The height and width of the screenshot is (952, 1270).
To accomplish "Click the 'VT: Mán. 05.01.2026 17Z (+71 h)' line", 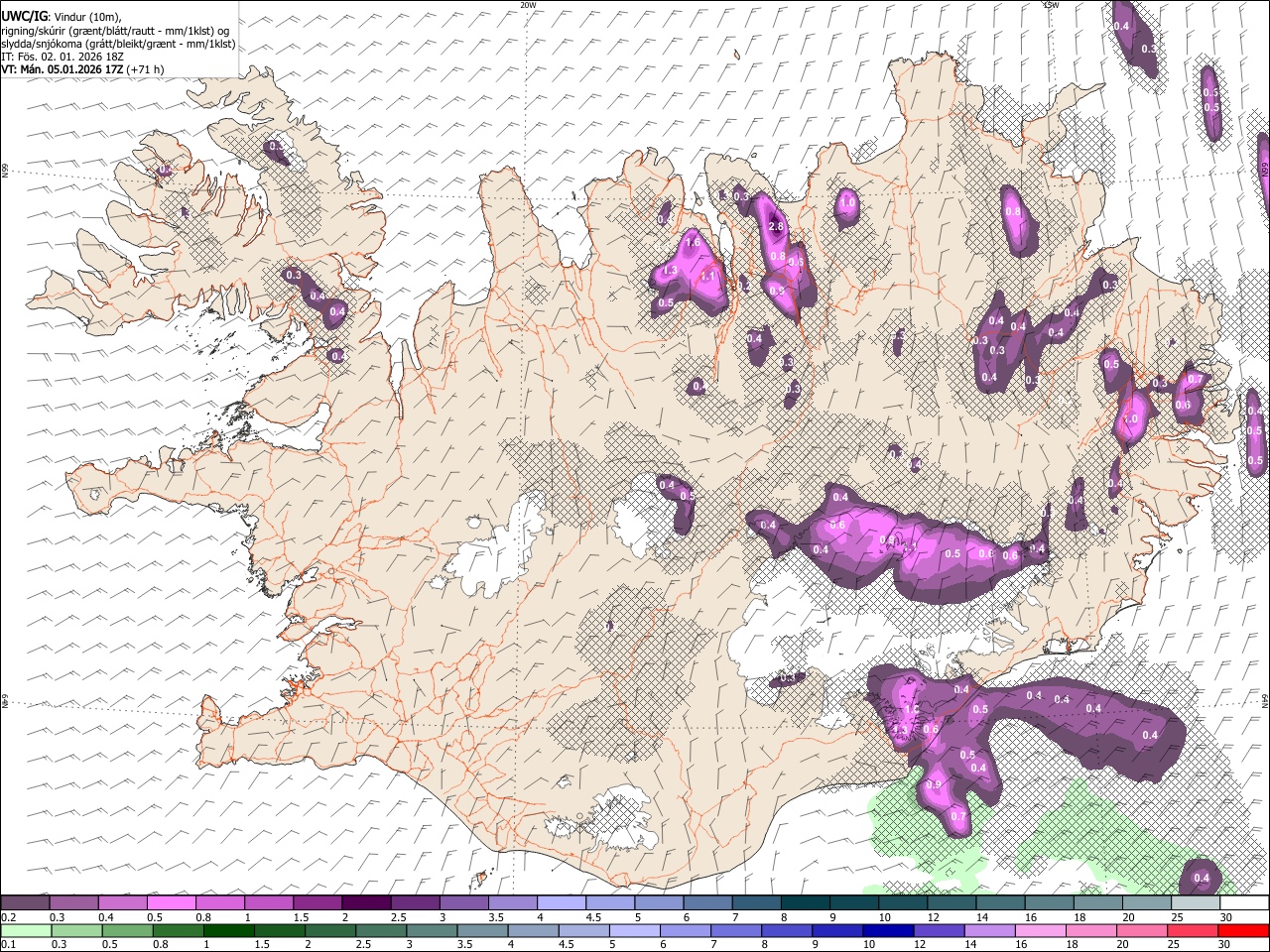I will [x=82, y=69].
